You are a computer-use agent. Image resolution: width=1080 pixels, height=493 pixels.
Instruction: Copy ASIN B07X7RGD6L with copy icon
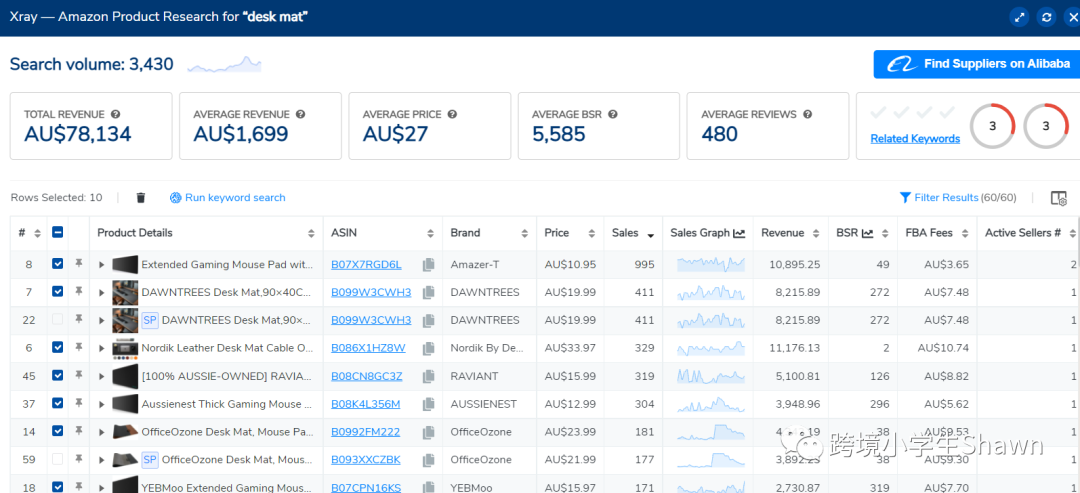pyautogui.click(x=428, y=265)
